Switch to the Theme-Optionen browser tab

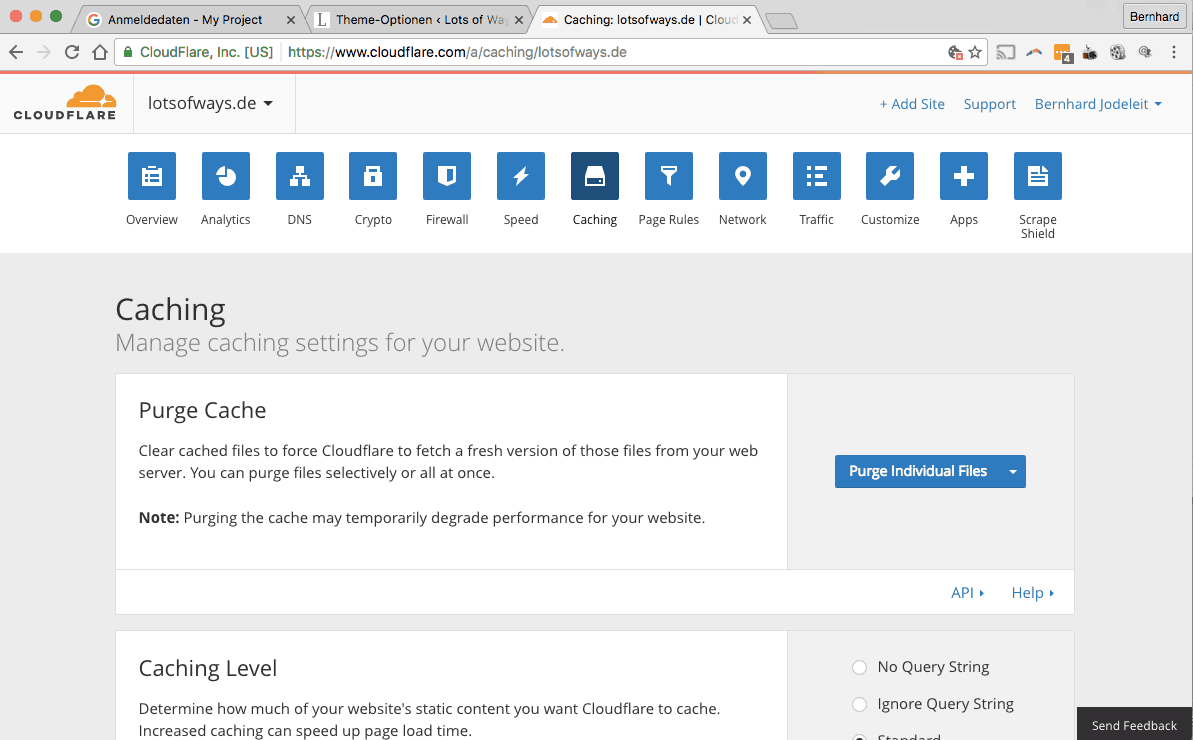pyautogui.click(x=417, y=19)
